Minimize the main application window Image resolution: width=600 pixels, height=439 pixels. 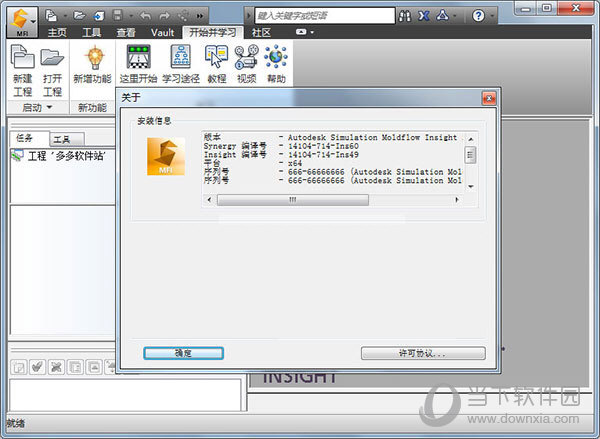pyautogui.click(x=526, y=8)
